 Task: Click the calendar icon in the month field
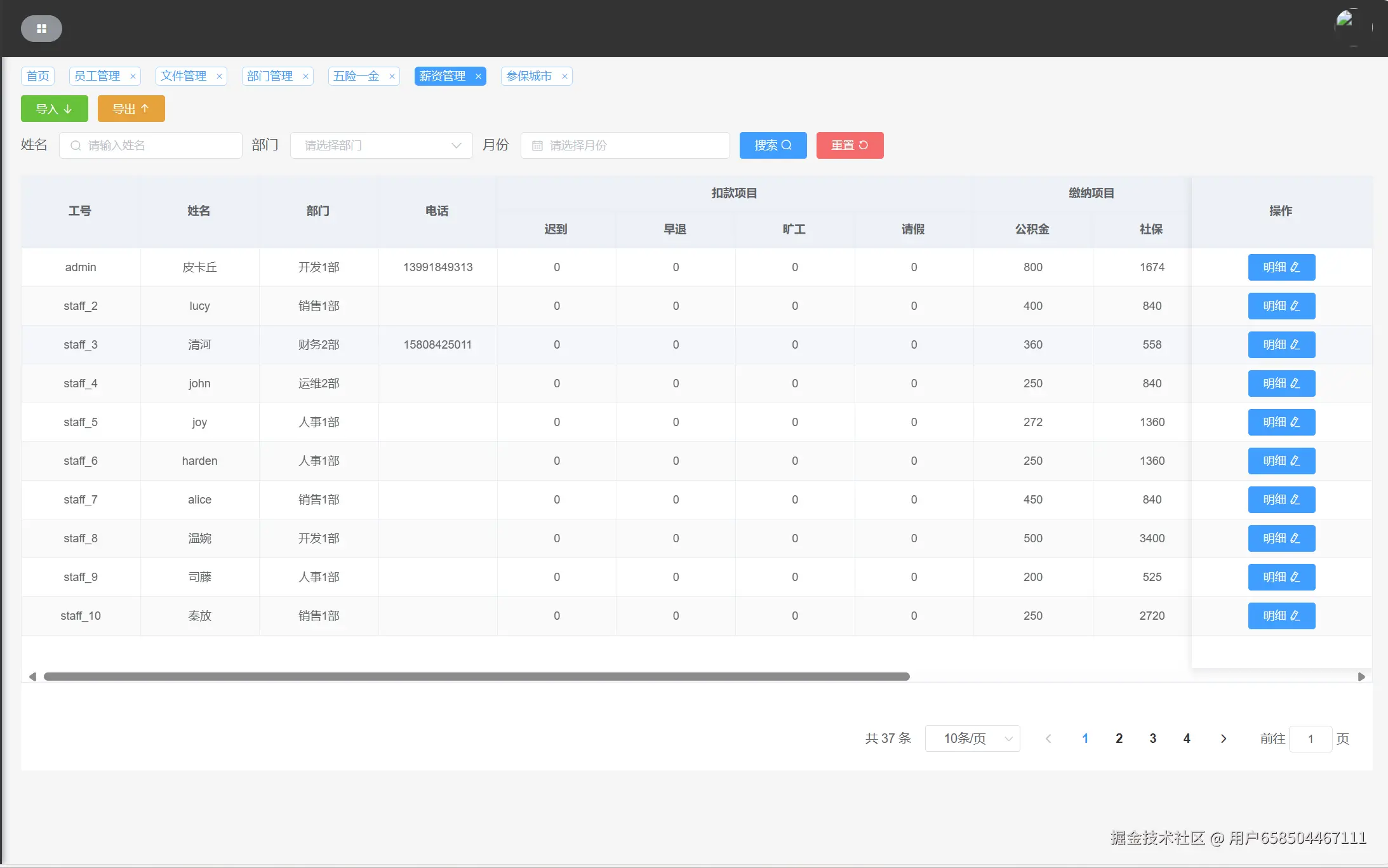coord(537,145)
